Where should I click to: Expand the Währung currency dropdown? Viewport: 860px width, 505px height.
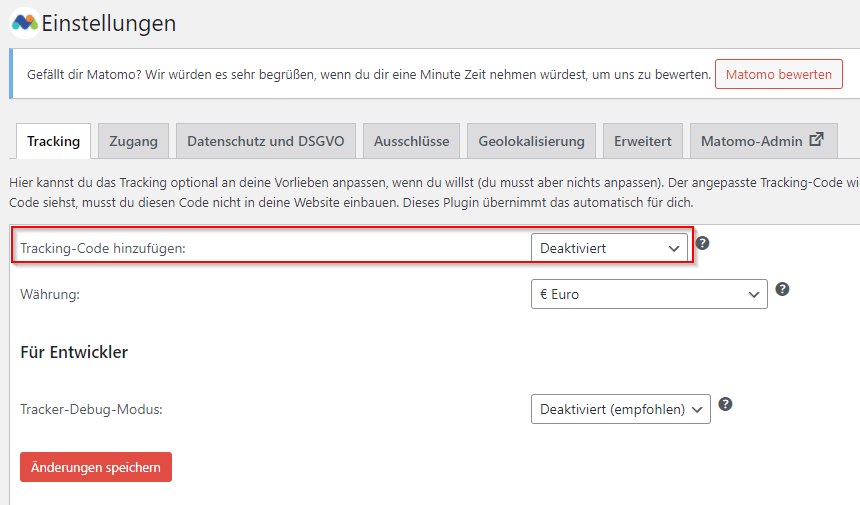point(649,294)
